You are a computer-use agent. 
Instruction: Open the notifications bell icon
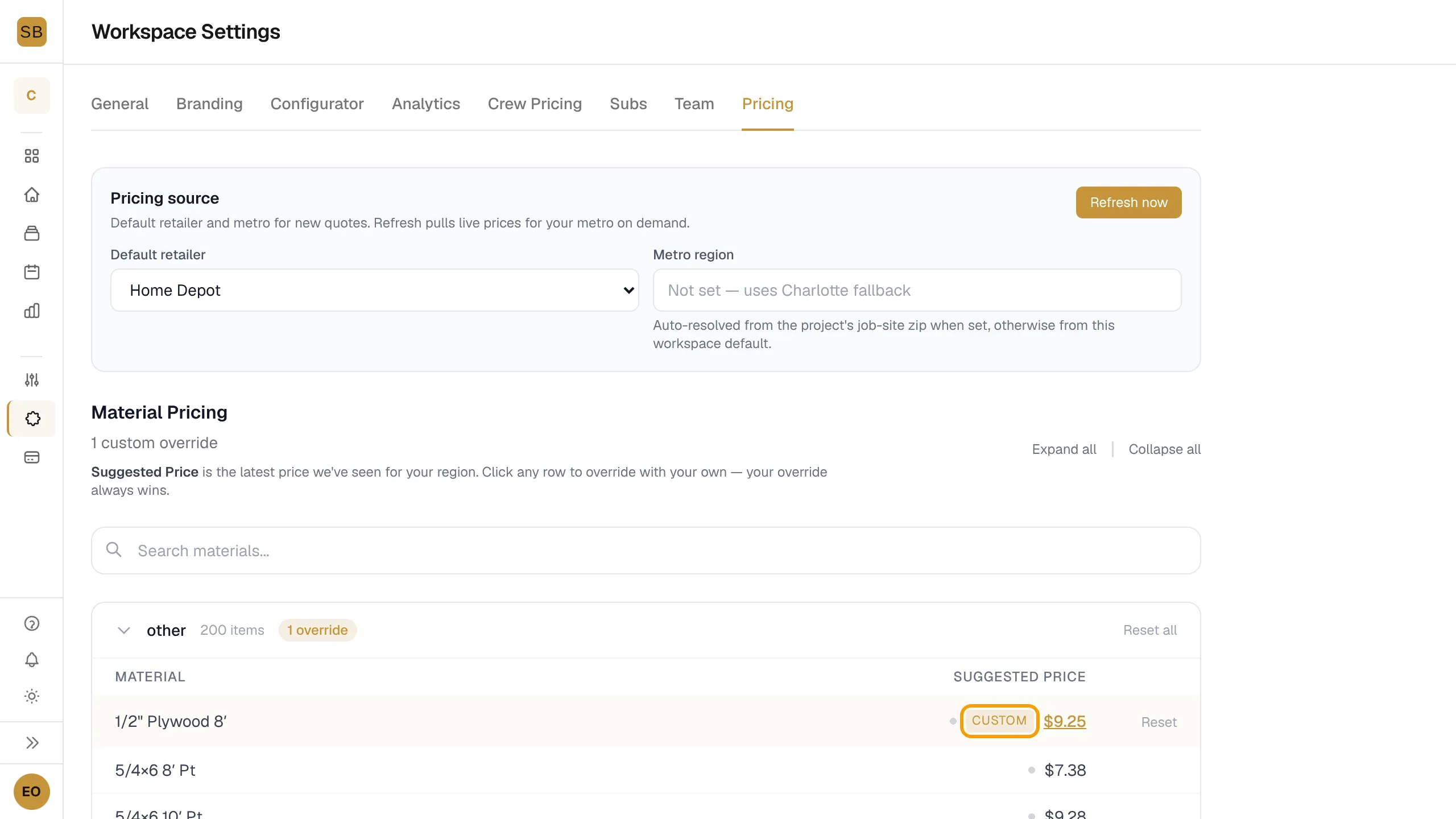(32, 660)
